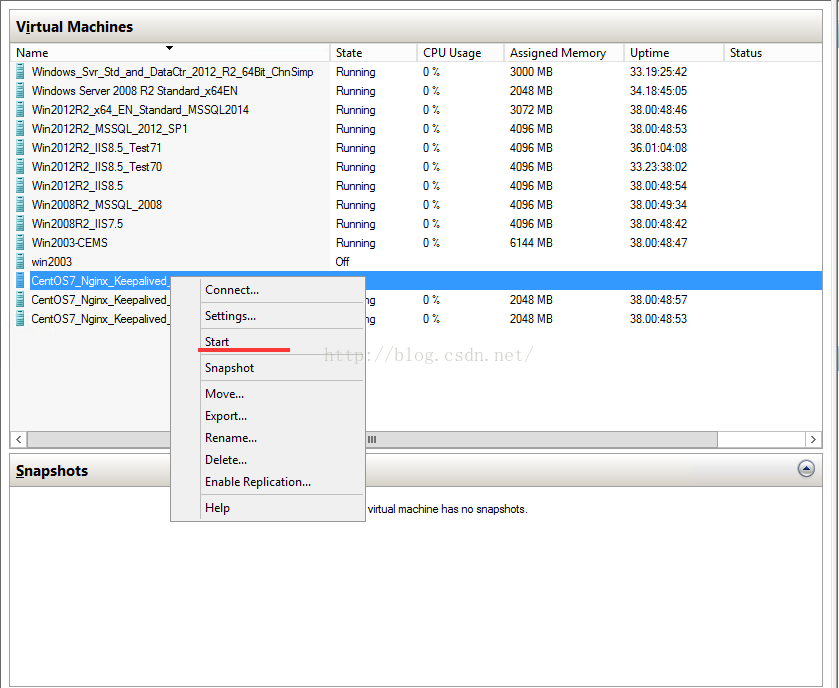Click the 3000 MB assigned memory value

531,72
